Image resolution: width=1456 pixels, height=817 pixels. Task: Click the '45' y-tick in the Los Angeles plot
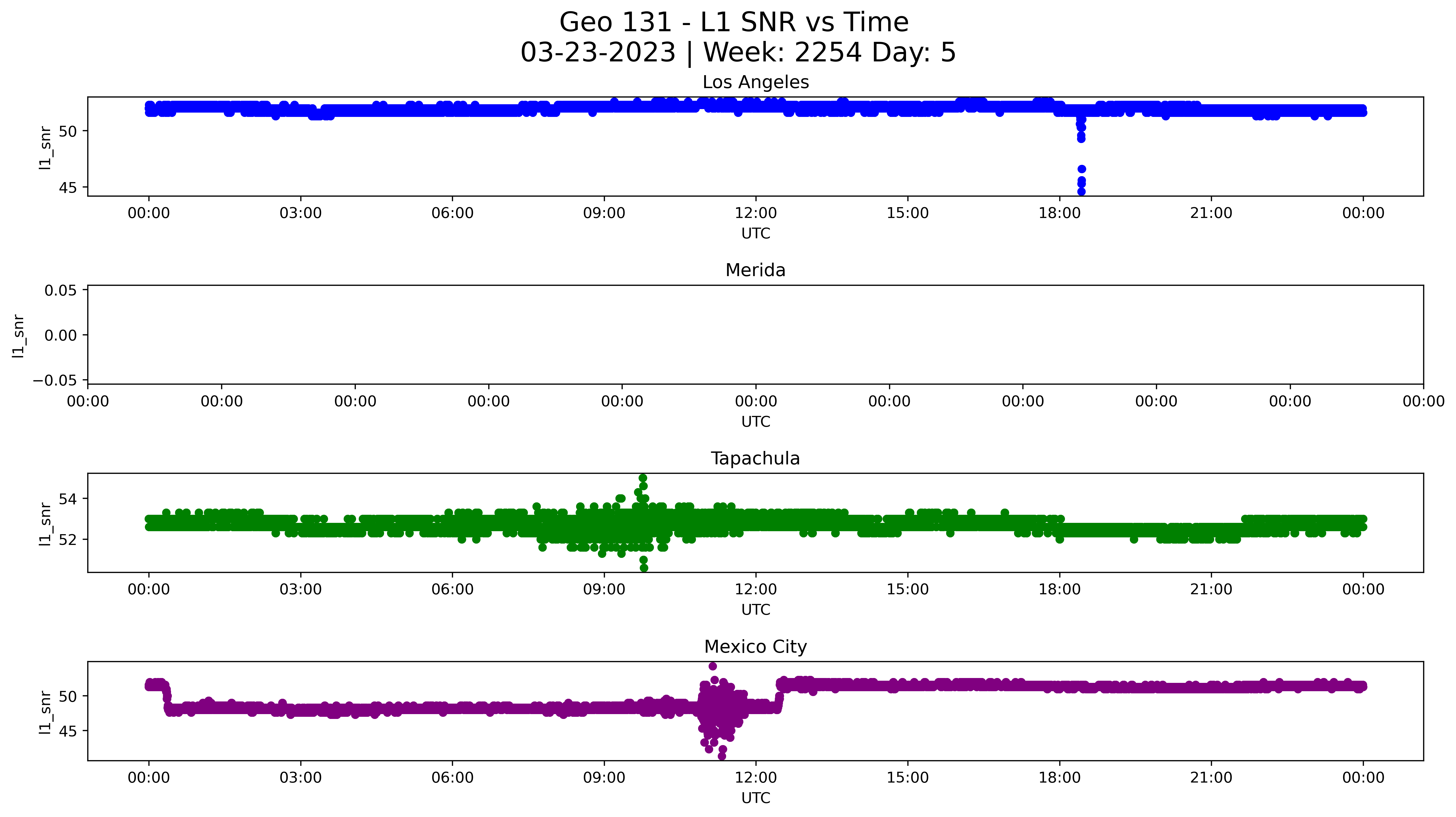67,188
